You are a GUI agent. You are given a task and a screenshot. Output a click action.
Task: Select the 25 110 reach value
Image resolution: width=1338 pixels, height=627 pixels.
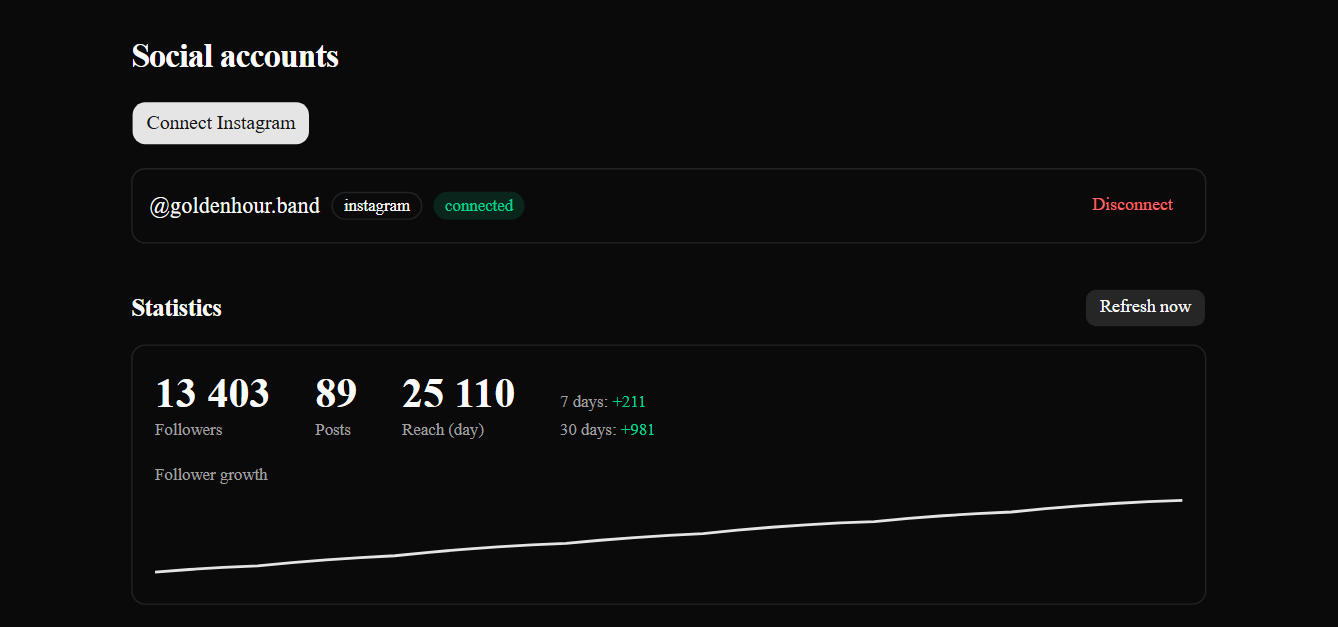click(458, 394)
